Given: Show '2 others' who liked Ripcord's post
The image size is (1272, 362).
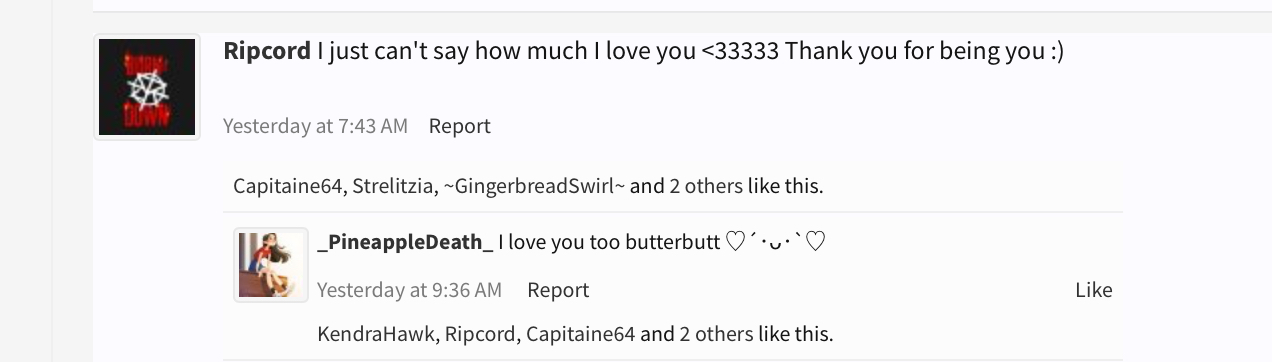Looking at the screenshot, I should (x=706, y=186).
